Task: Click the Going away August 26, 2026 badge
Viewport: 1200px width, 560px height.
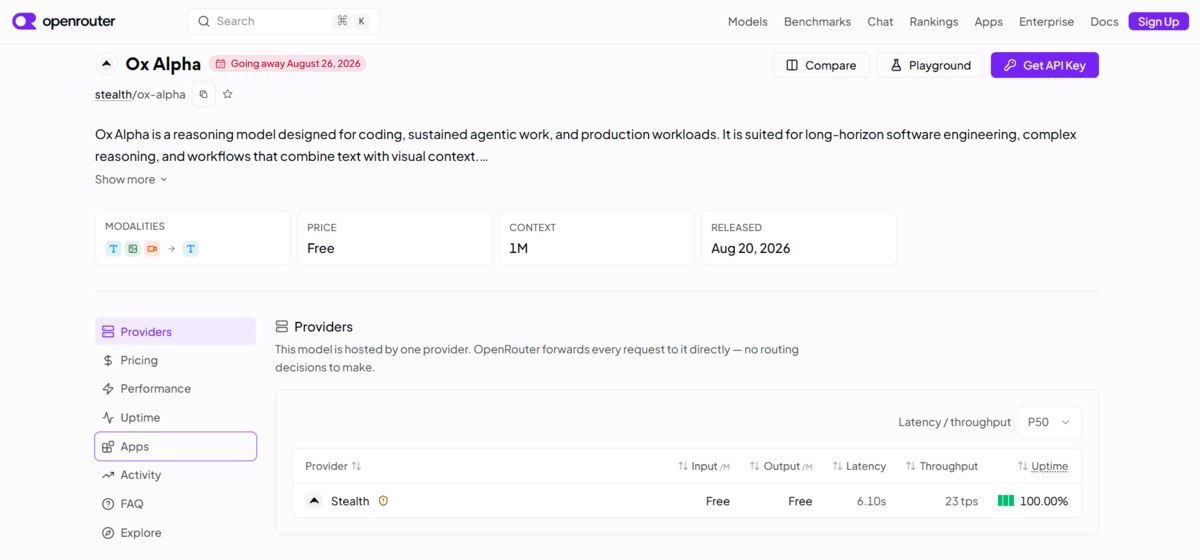Action: [288, 64]
